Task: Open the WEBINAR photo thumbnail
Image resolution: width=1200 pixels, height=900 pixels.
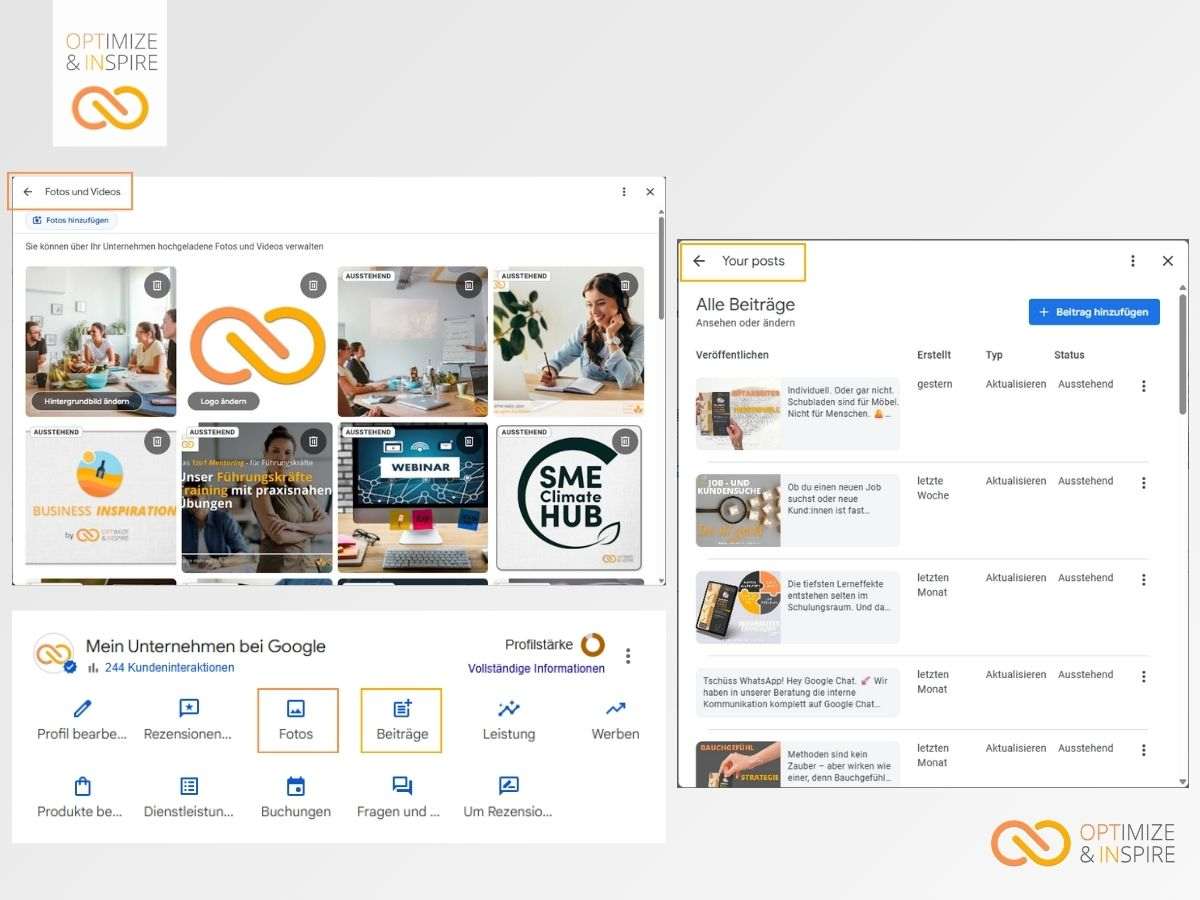Action: [x=413, y=497]
